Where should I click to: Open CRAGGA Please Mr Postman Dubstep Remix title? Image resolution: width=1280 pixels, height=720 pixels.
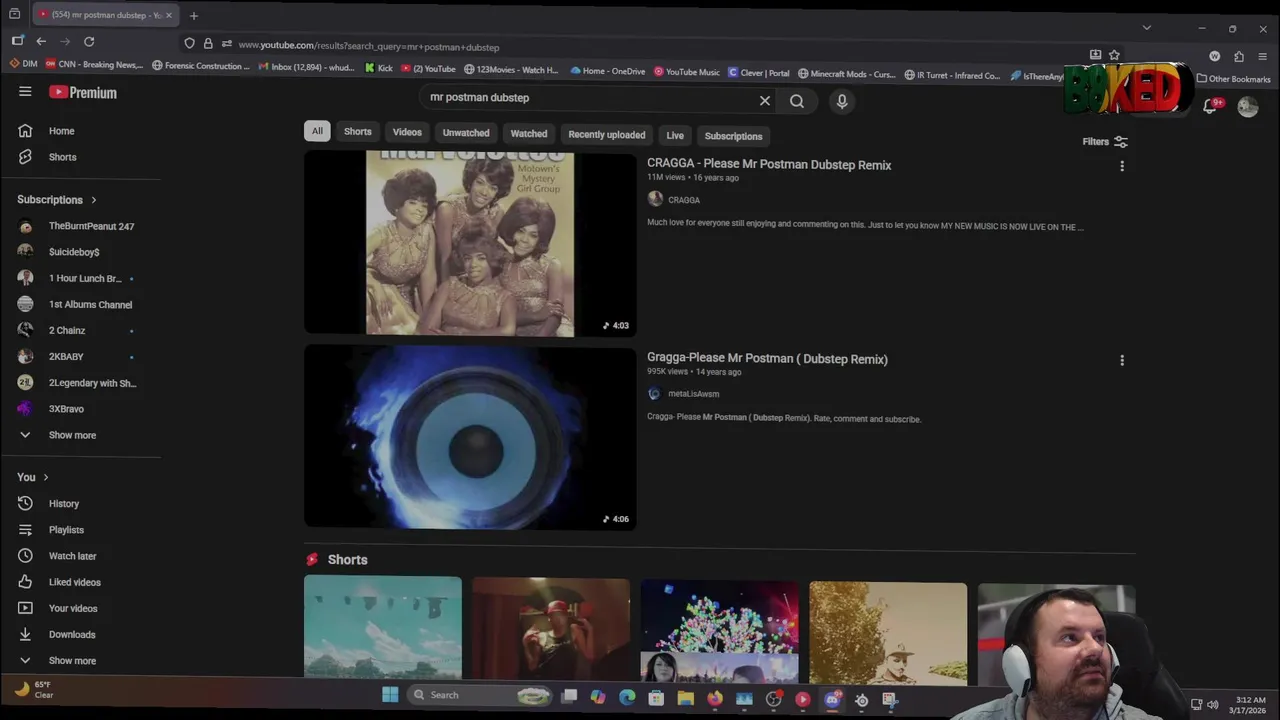pos(769,165)
